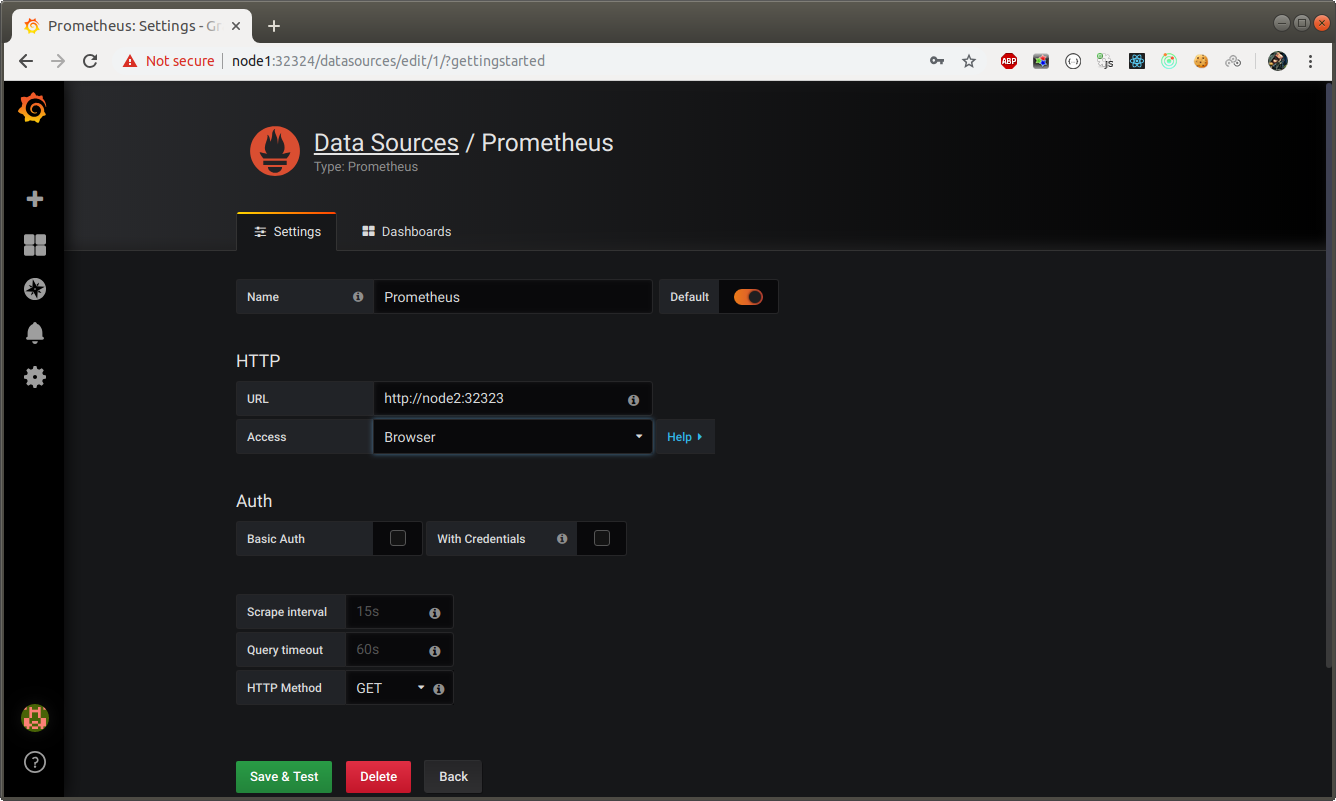Open the cookie extension icon
The image size is (1336, 801).
click(1201, 61)
